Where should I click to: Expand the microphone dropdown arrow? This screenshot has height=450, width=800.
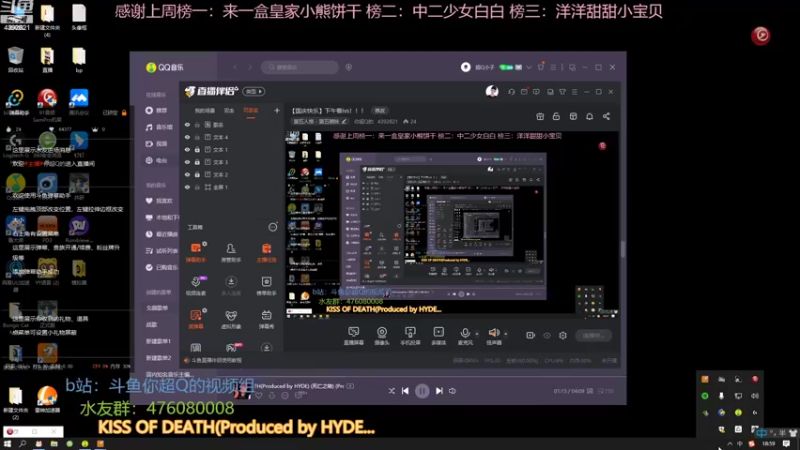coord(477,334)
